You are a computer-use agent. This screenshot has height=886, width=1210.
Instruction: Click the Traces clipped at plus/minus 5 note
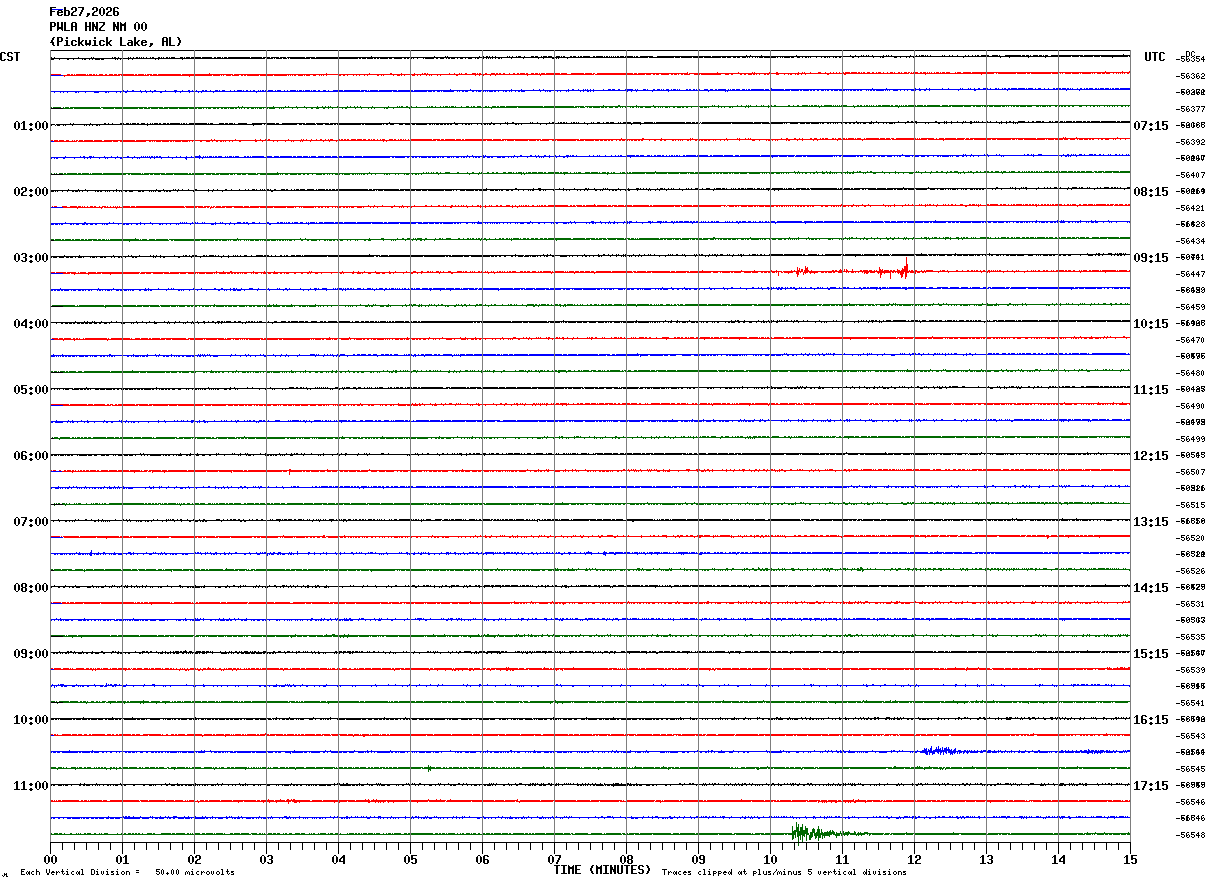click(784, 872)
